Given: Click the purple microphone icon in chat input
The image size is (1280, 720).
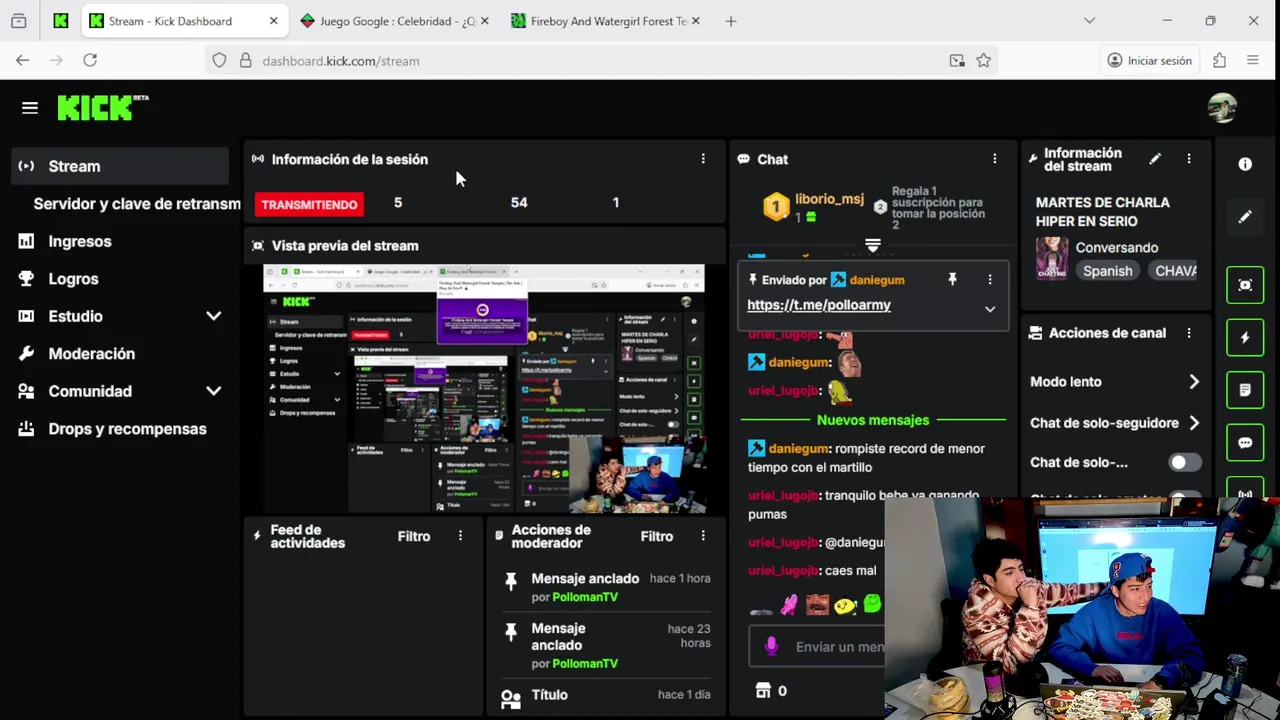Looking at the screenshot, I should pyautogui.click(x=771, y=647).
